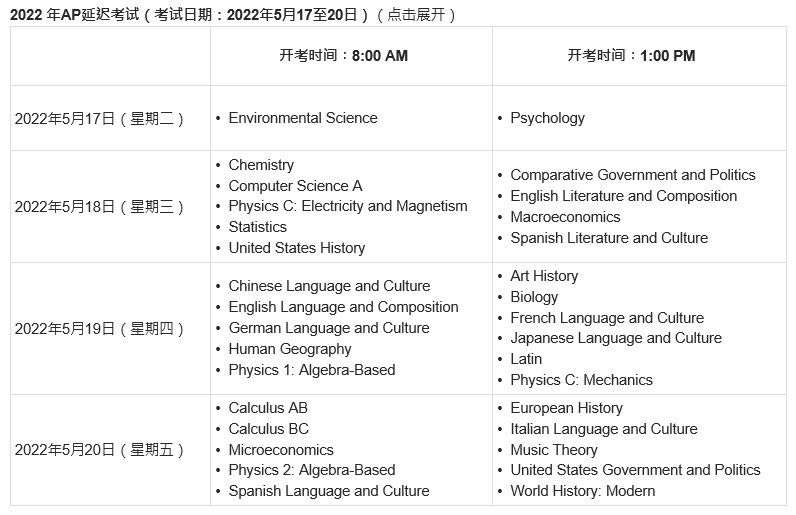Click World History: Modern entry
The image size is (796, 515).
pos(582,491)
